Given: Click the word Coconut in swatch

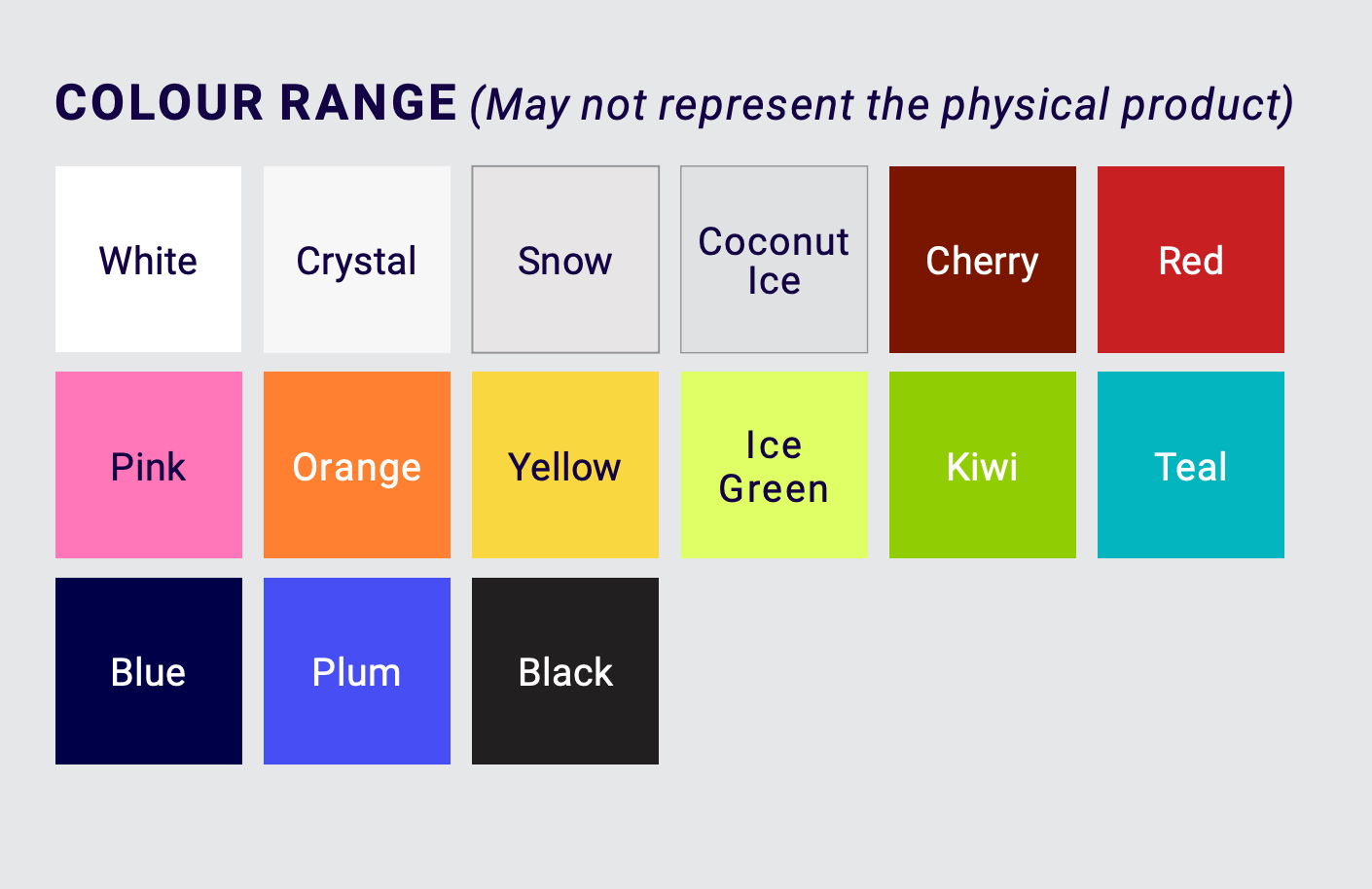Looking at the screenshot, I should click(x=774, y=241).
